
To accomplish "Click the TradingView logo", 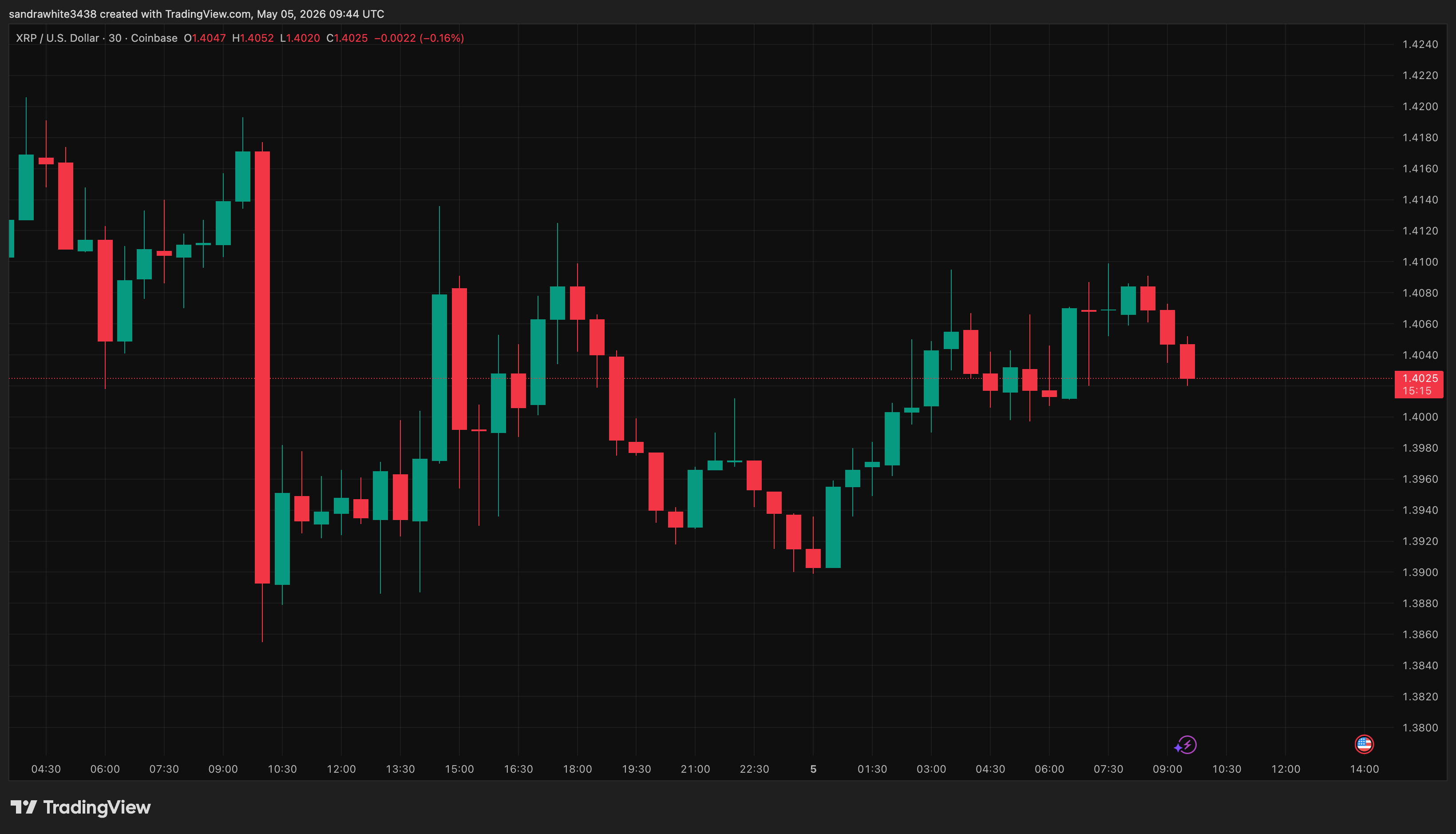I will (x=81, y=808).
